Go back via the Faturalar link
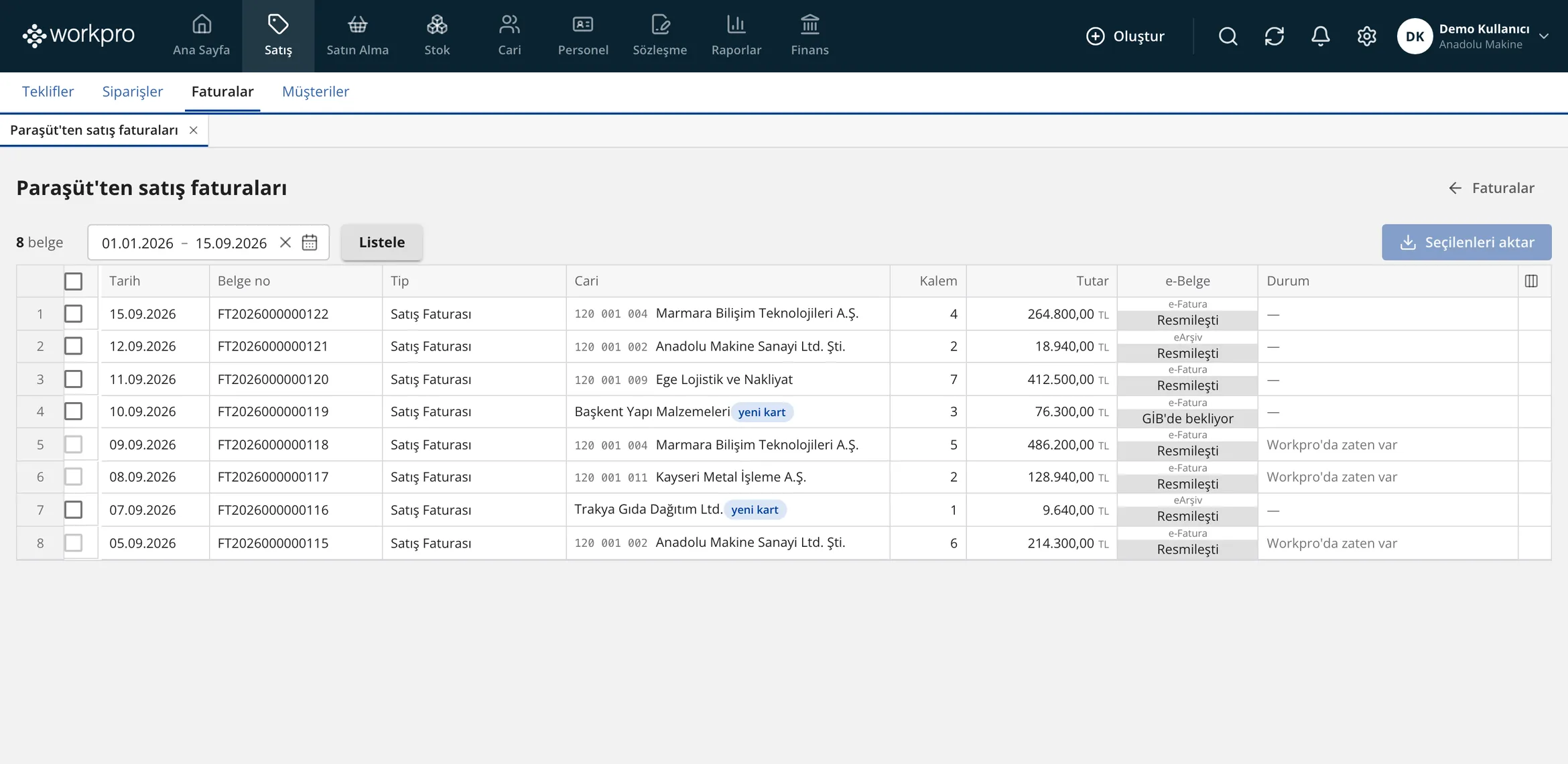The height and width of the screenshot is (764, 1568). 1492,188
